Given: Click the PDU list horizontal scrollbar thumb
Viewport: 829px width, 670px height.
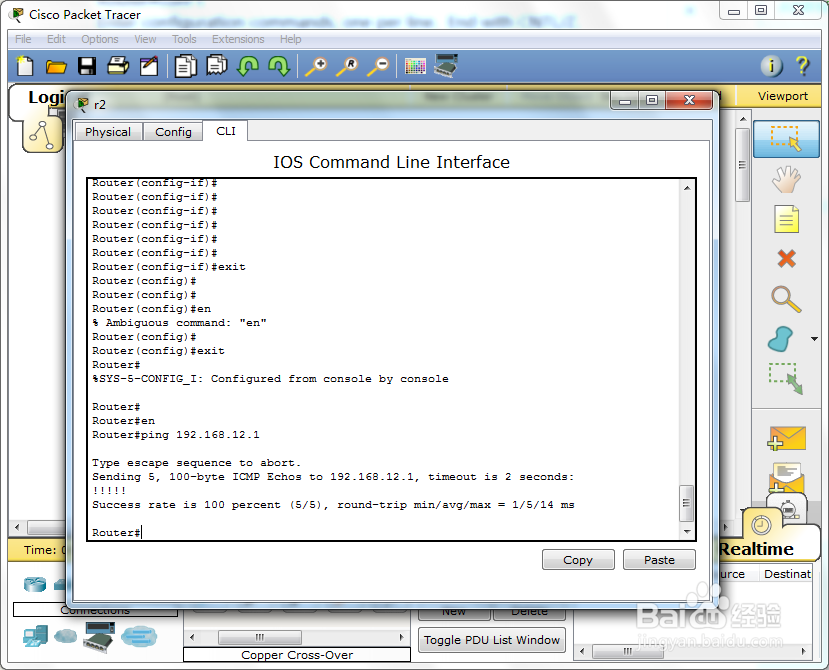Looking at the screenshot, I should point(628,651).
